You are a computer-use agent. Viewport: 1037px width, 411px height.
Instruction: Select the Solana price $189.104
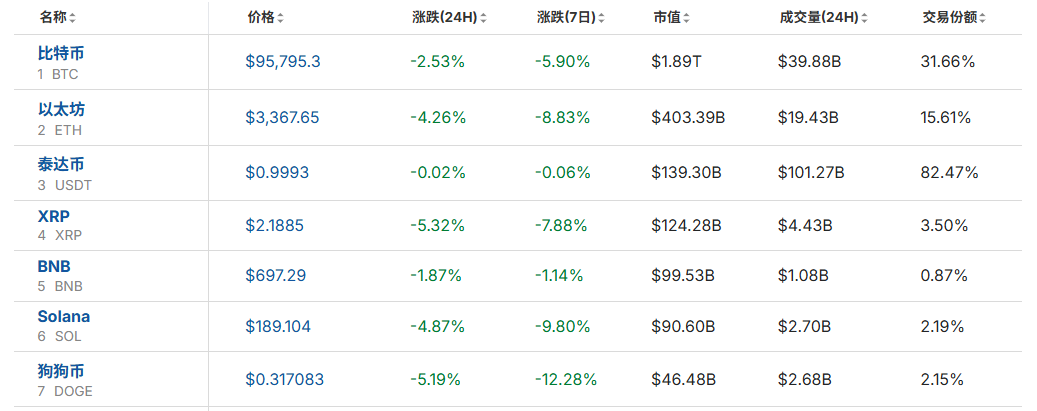[279, 326]
